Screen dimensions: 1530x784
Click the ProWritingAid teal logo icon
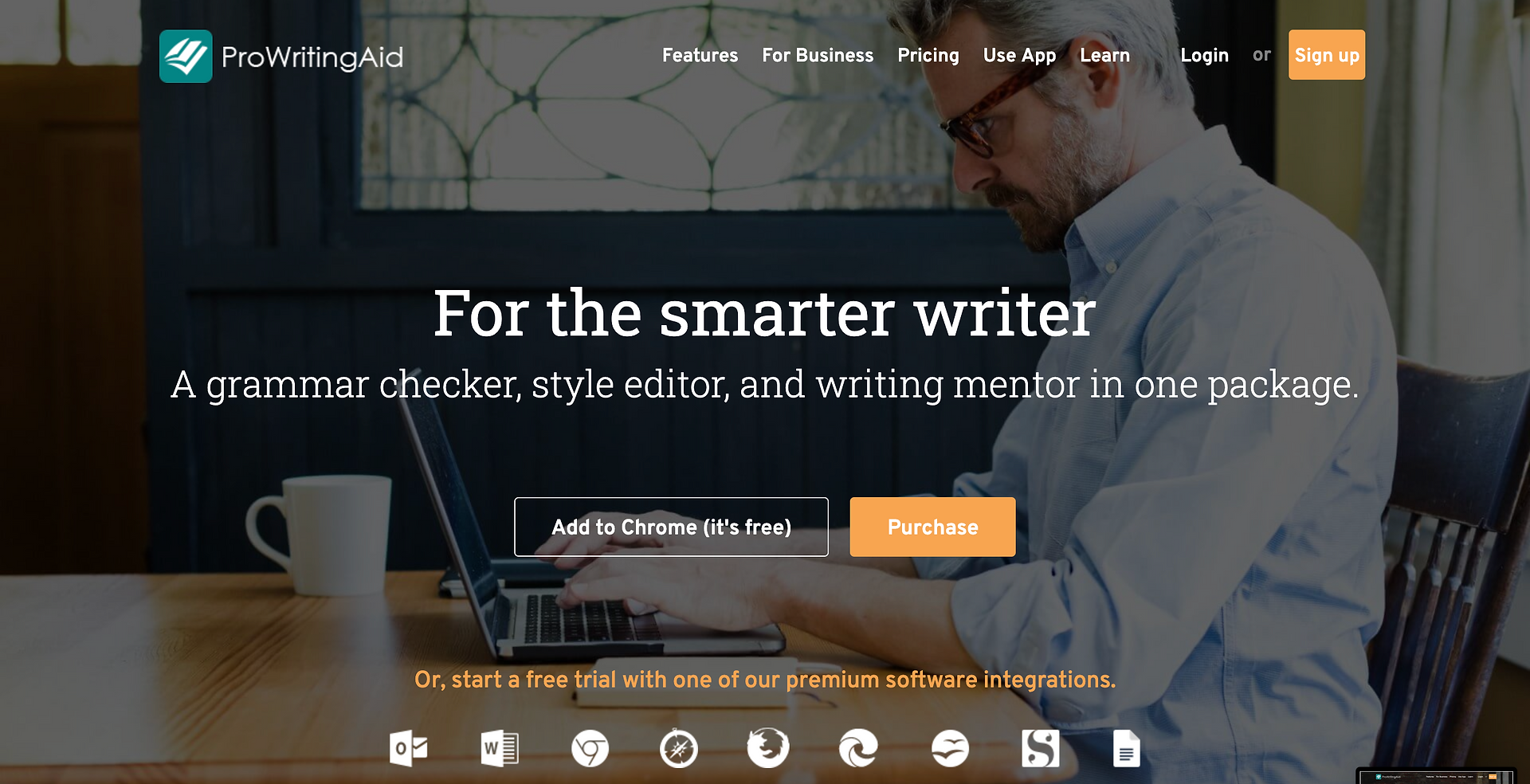pos(186,56)
